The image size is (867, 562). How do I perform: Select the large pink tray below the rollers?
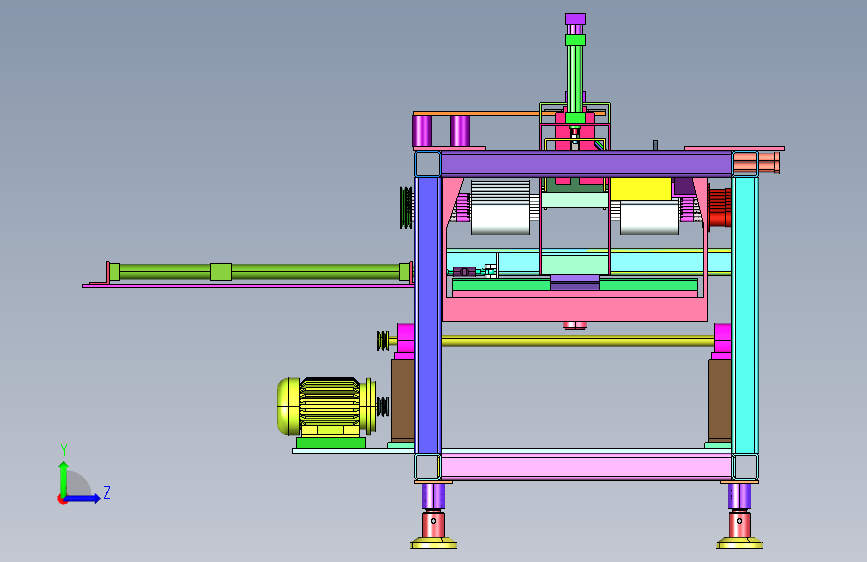pos(575,309)
